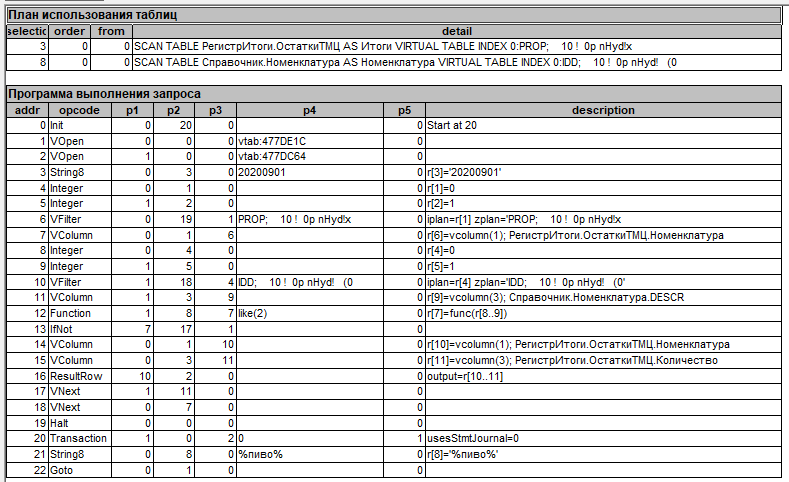The image size is (789, 482).
Task: Select the 'IDD; 10 ! 0p nHyd!' p4 cell in row 10
Action: (x=309, y=282)
